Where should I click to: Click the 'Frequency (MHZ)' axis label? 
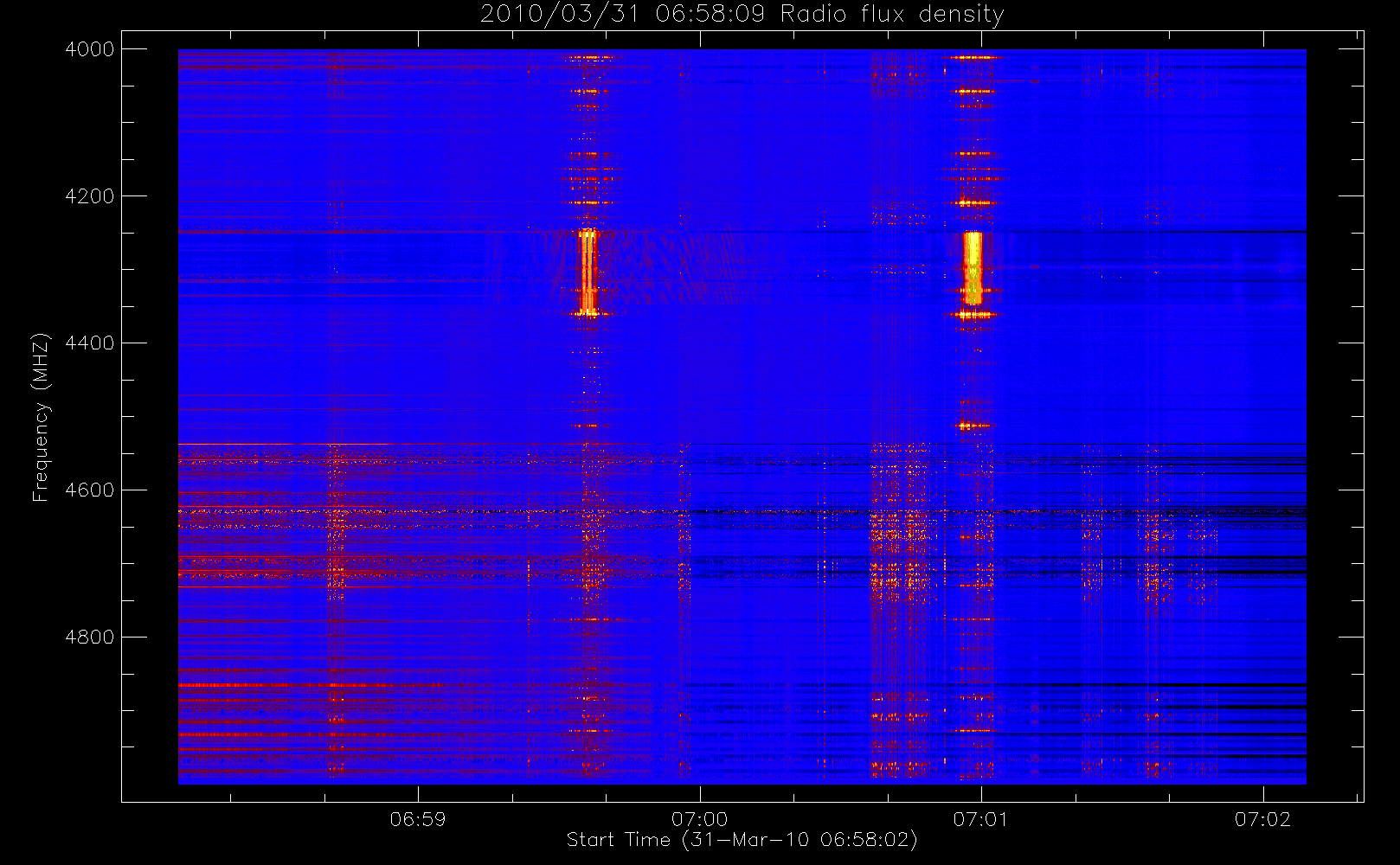point(41,417)
